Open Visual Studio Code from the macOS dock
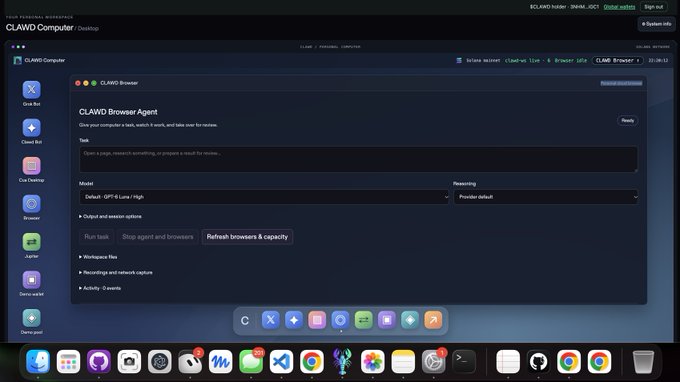 [281, 361]
